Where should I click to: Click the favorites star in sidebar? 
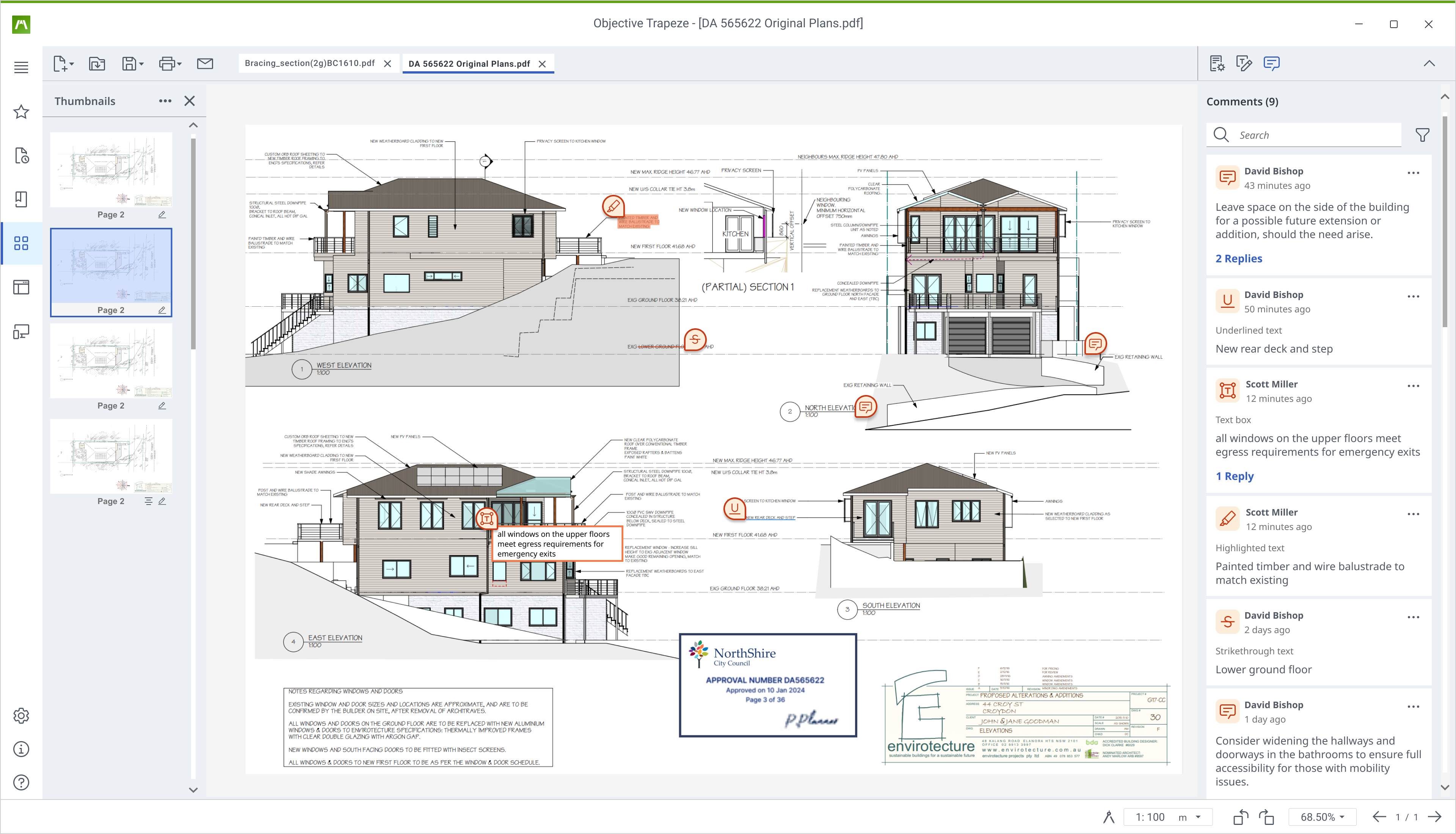click(21, 112)
